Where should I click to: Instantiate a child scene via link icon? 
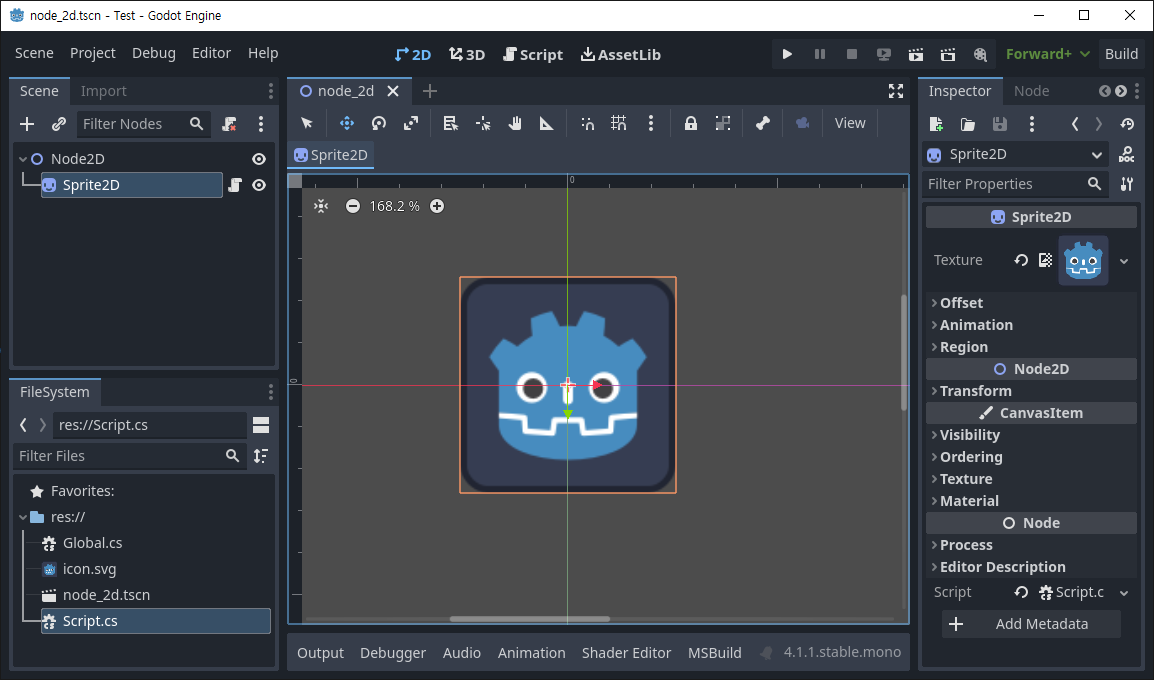pos(59,124)
